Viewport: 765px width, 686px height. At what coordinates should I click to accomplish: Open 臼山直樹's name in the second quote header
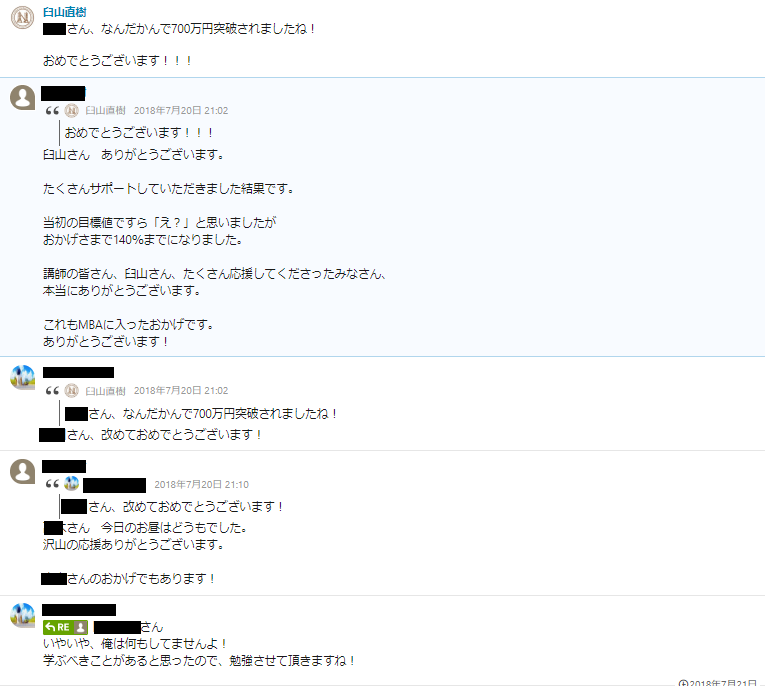point(105,391)
